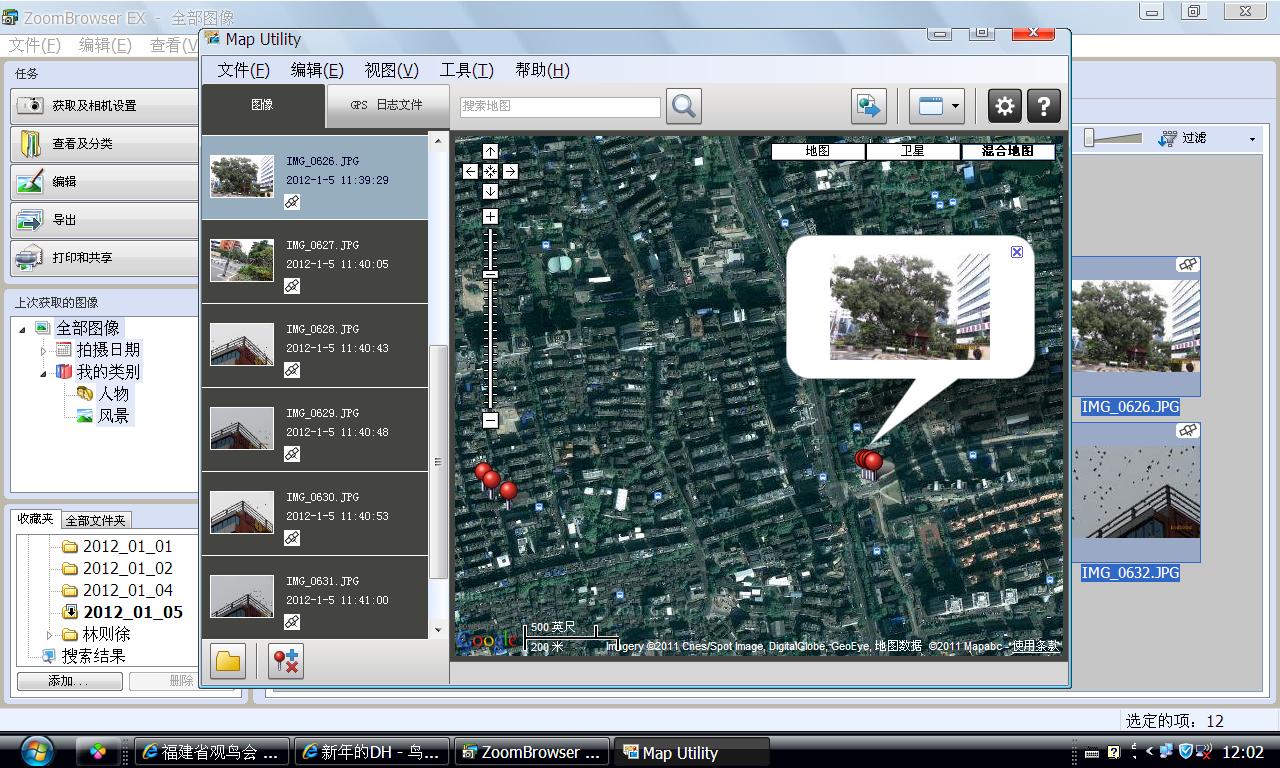Viewport: 1280px width, 768px height.
Task: Click the open folder icon at bottom
Action: click(228, 661)
